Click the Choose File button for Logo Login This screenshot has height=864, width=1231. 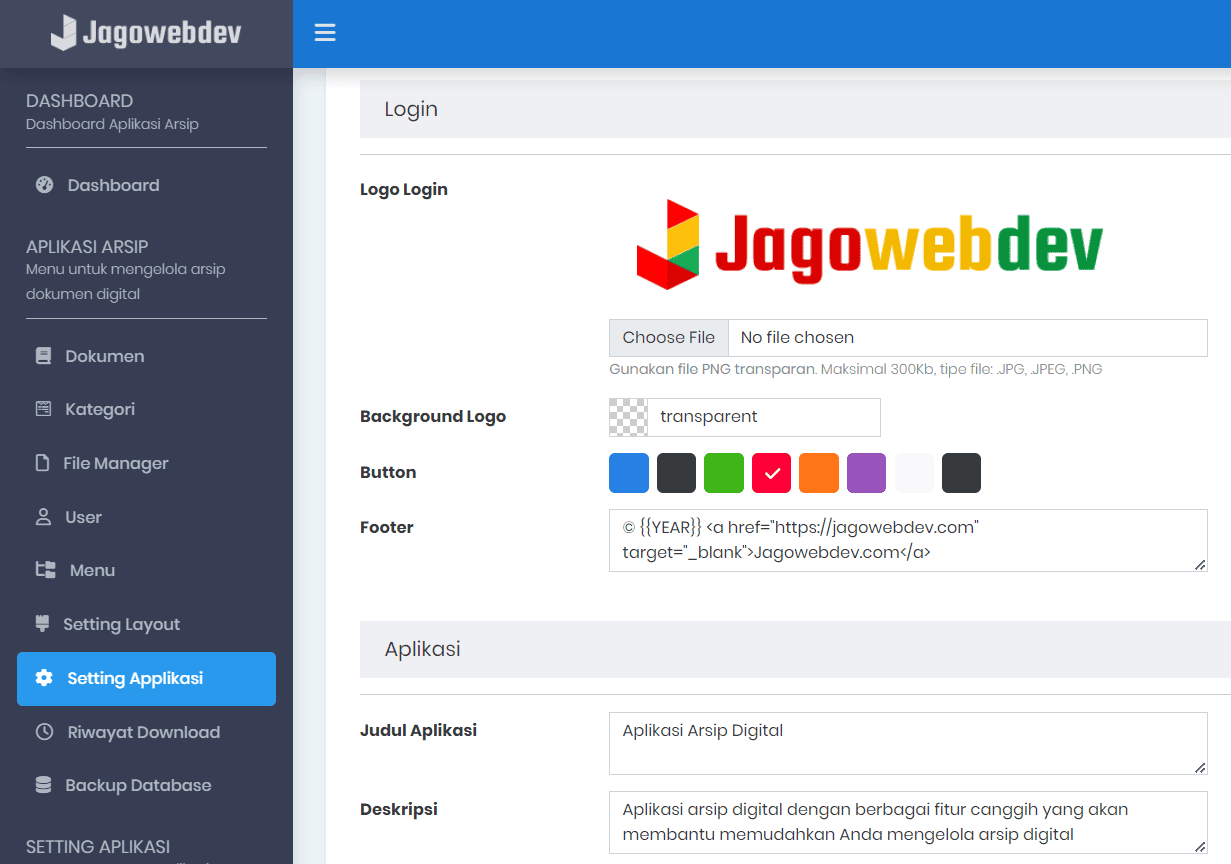(669, 338)
